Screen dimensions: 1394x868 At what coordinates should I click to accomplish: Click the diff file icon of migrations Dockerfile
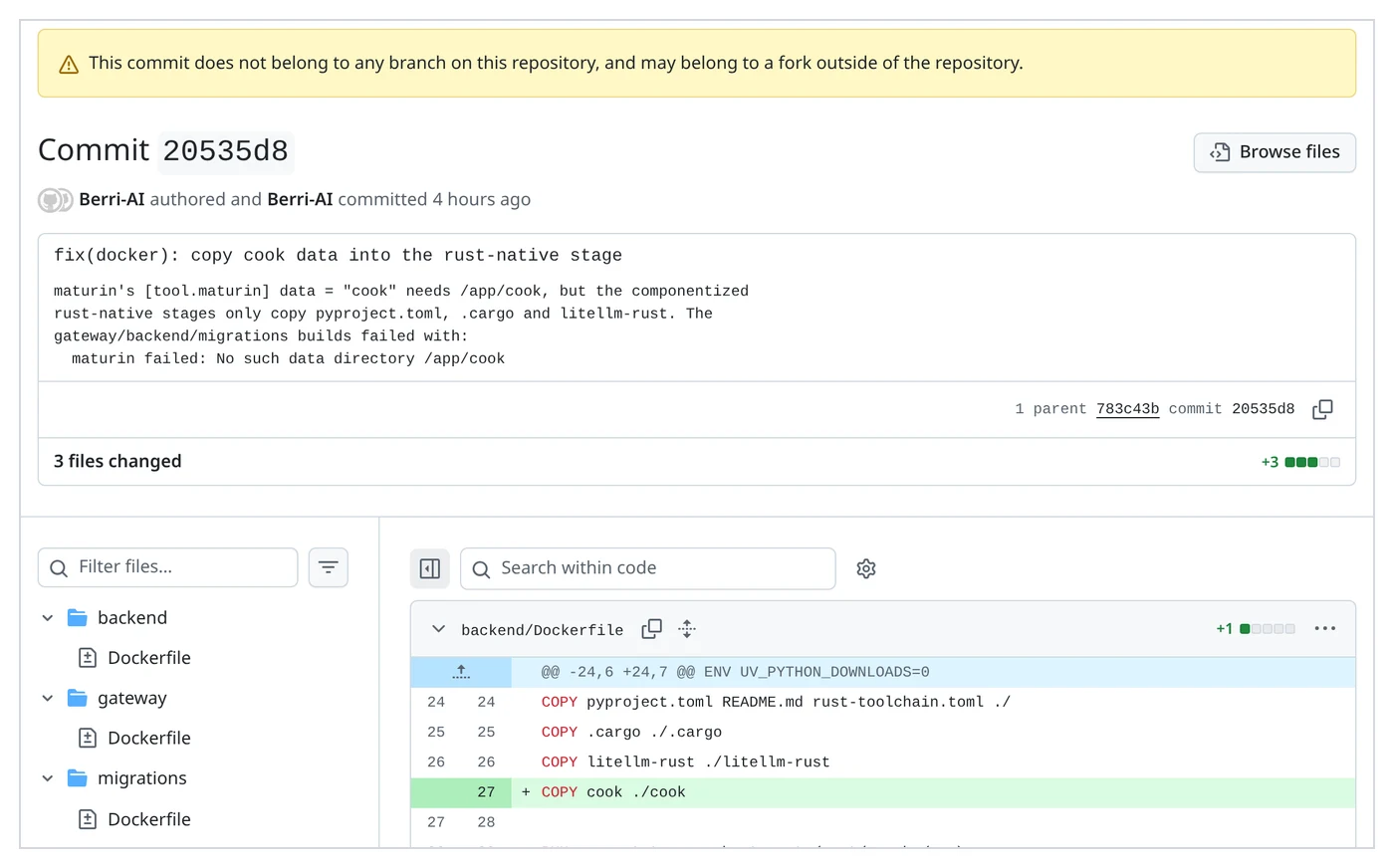88,819
